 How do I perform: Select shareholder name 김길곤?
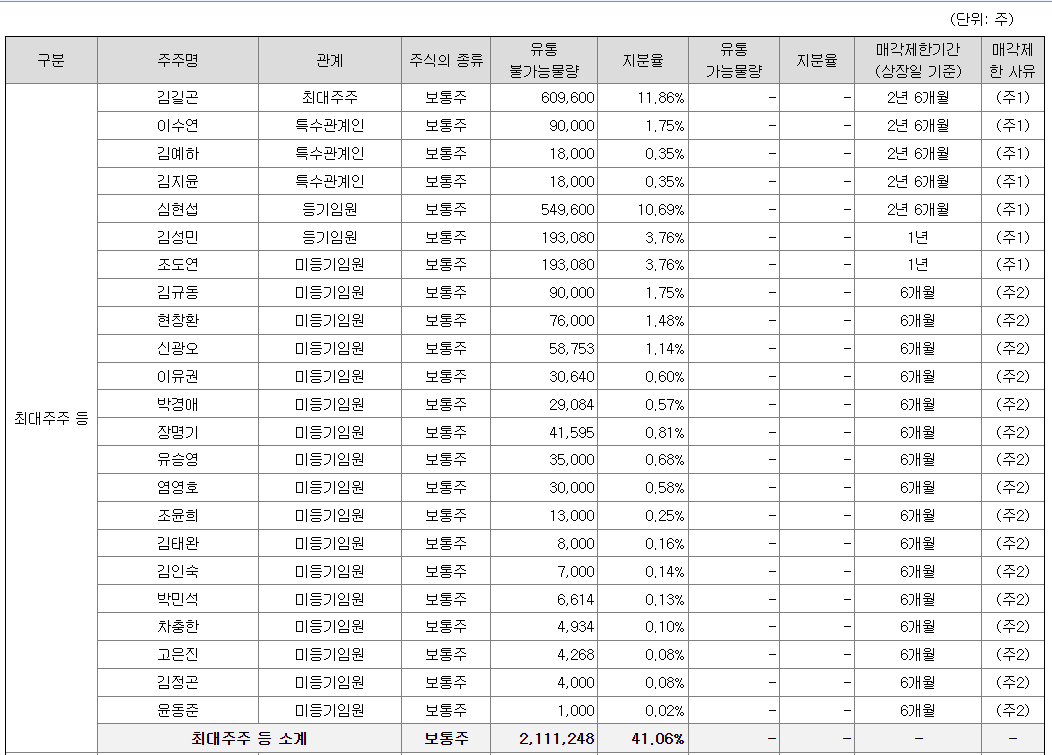[178, 98]
